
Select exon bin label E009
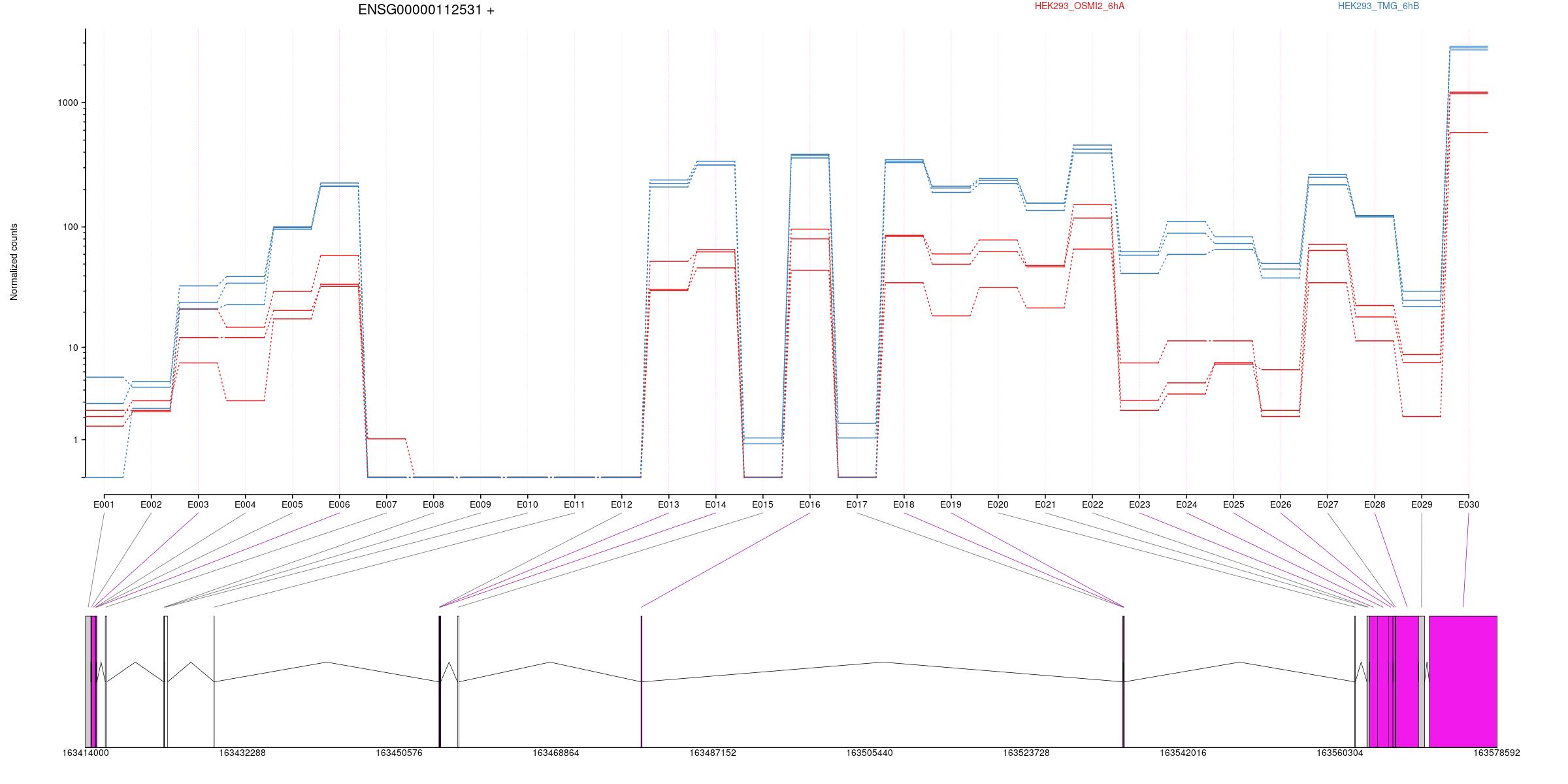[x=480, y=504]
